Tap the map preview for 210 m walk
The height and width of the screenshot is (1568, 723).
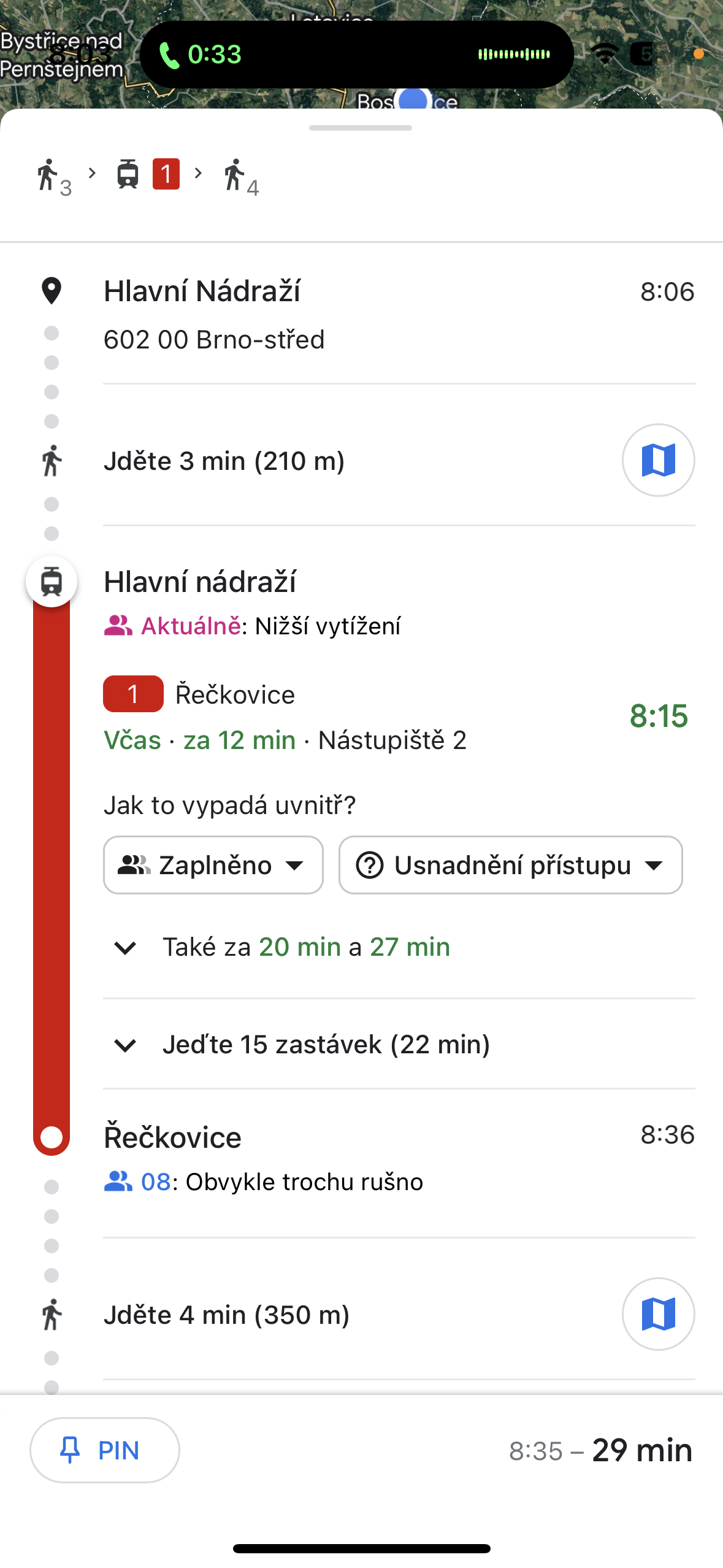(658, 460)
